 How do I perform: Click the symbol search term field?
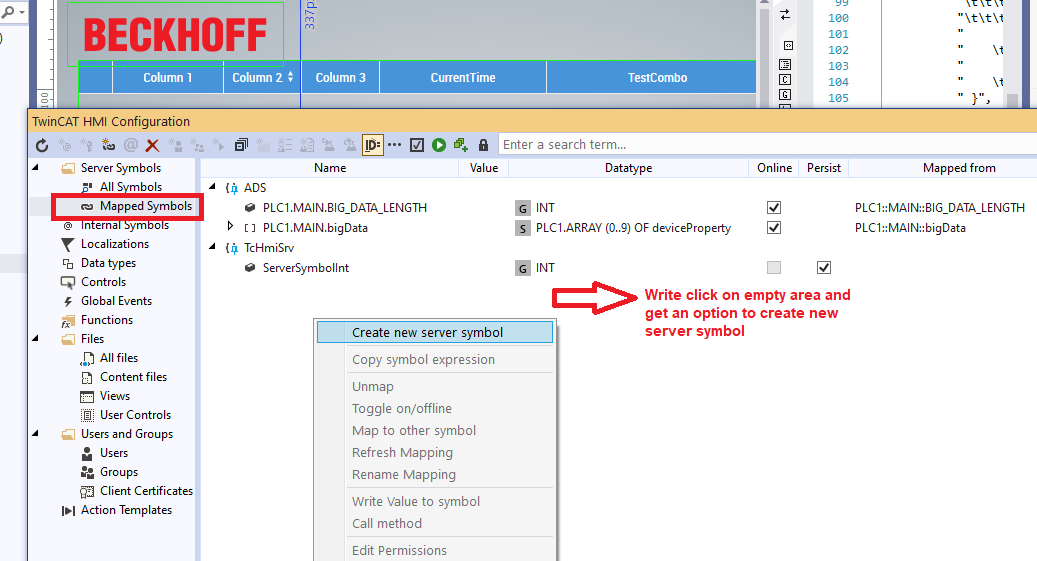point(765,145)
